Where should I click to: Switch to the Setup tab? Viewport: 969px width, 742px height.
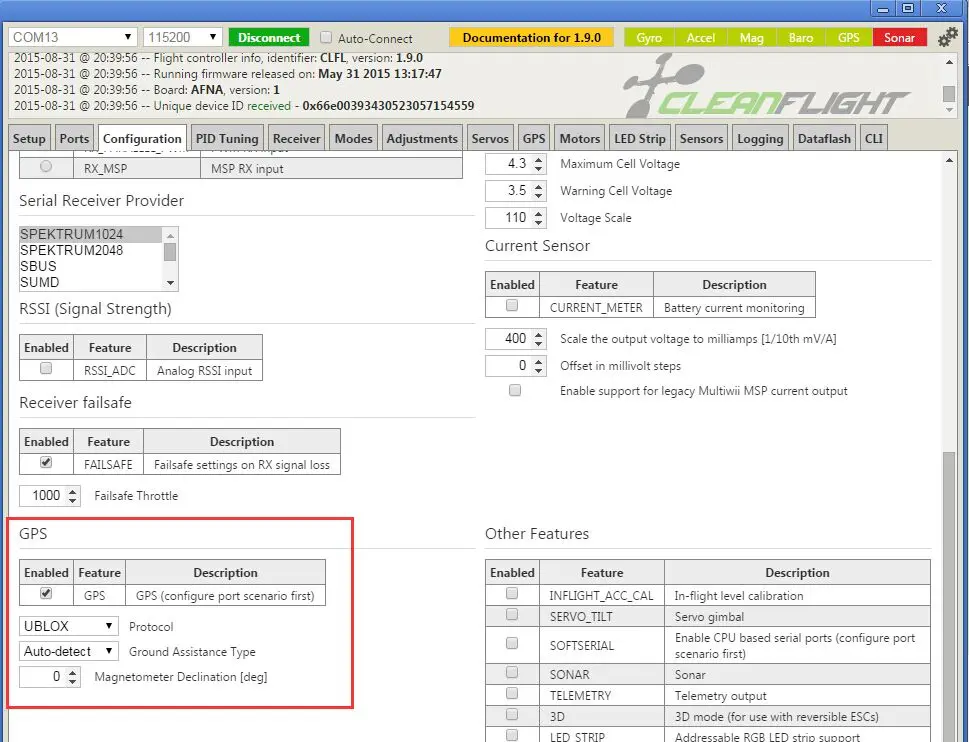click(29, 138)
